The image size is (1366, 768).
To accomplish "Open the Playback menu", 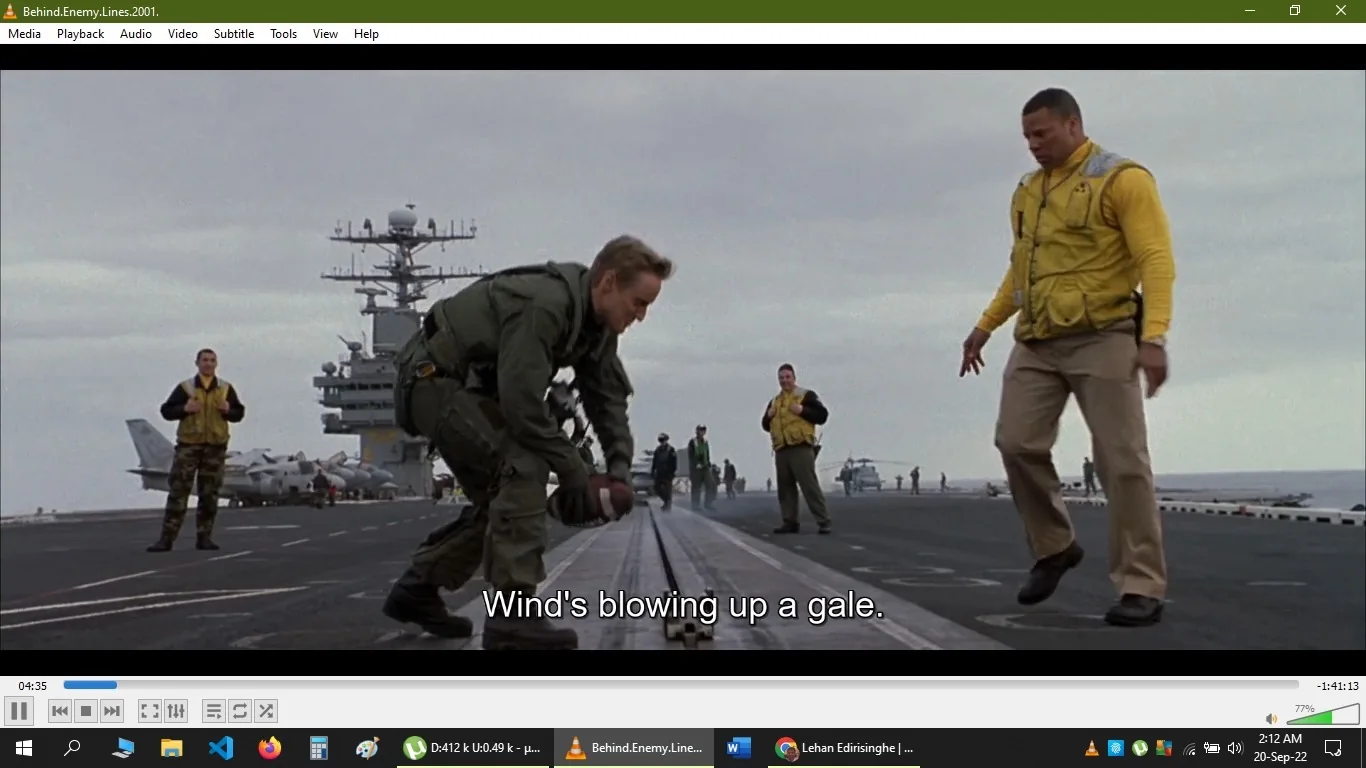I will click(81, 33).
